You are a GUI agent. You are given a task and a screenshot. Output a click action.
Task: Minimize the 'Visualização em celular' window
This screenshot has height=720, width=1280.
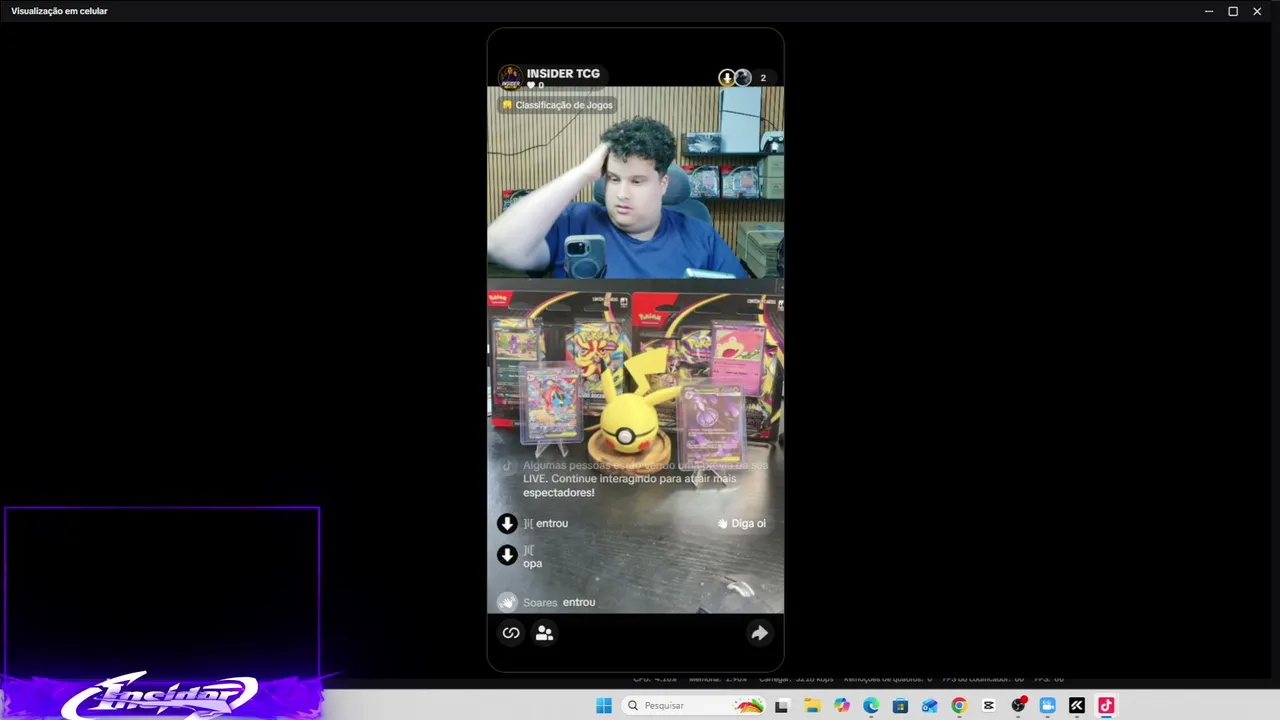[1209, 11]
